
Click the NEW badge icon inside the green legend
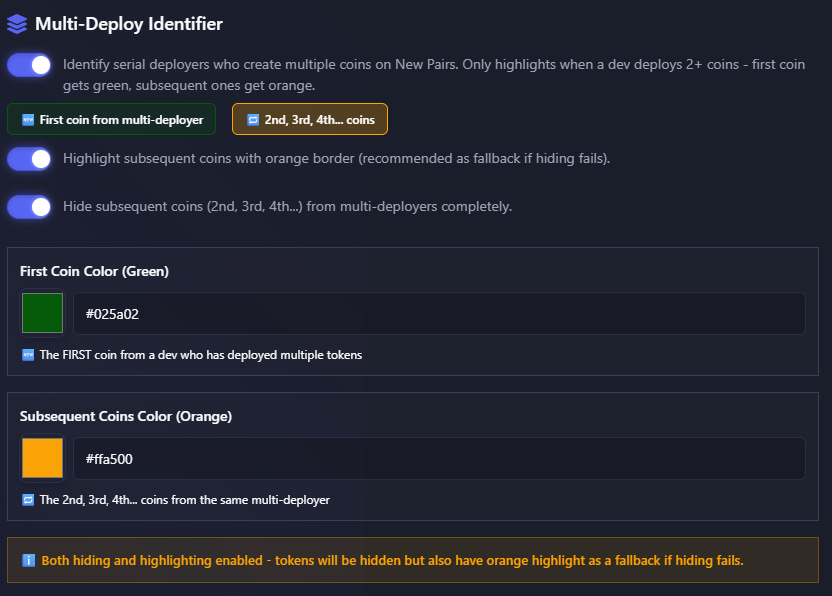click(25, 118)
